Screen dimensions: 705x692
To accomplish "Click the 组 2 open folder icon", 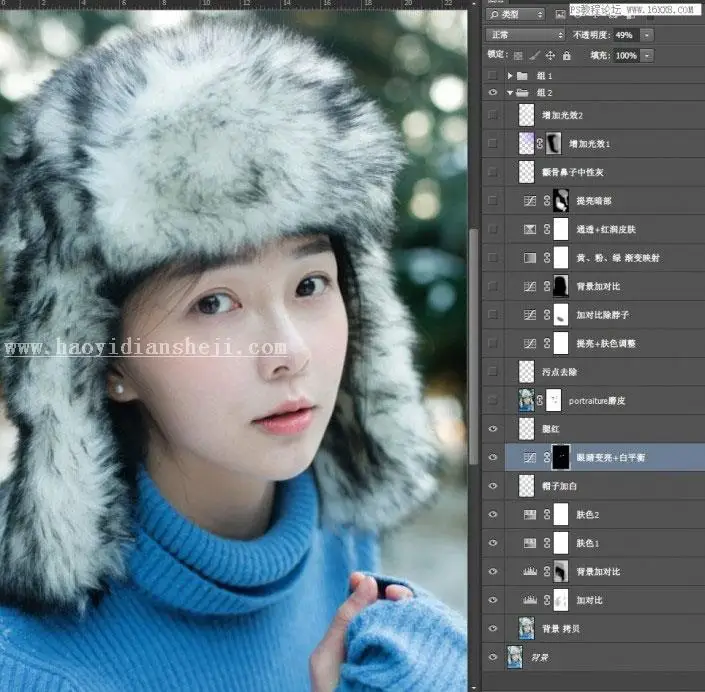I will (522, 93).
